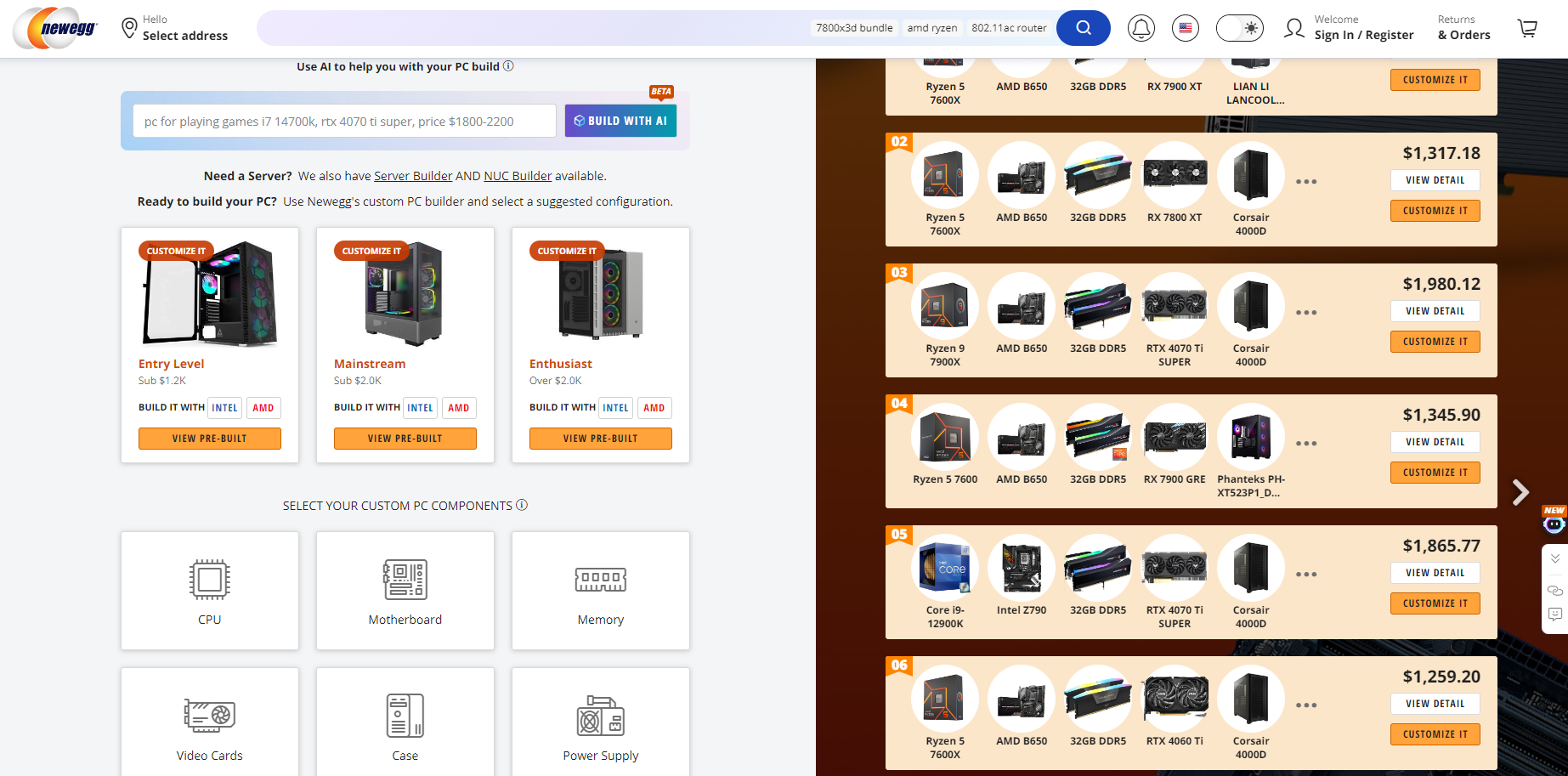The image size is (1568, 776).
Task: Select the Power Supply component tile
Action: 601,722
